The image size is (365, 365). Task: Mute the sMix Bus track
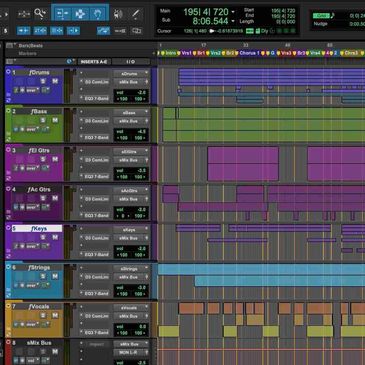click(x=55, y=351)
